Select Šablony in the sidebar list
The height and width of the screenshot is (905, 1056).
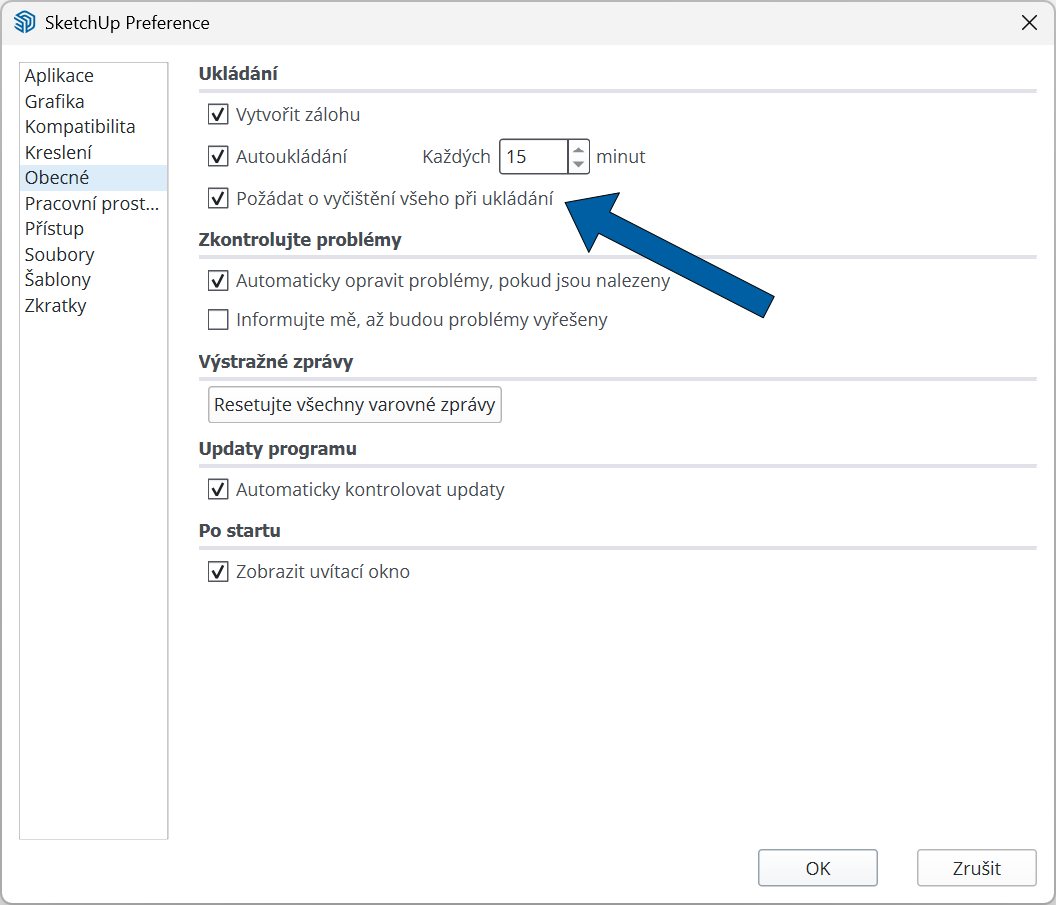[58, 280]
